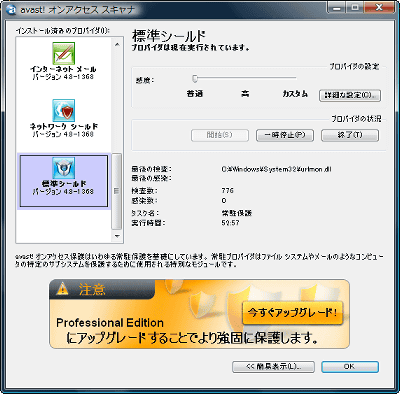Select the インターネット メール provider icon
The height and width of the screenshot is (394, 400).
(x=63, y=53)
